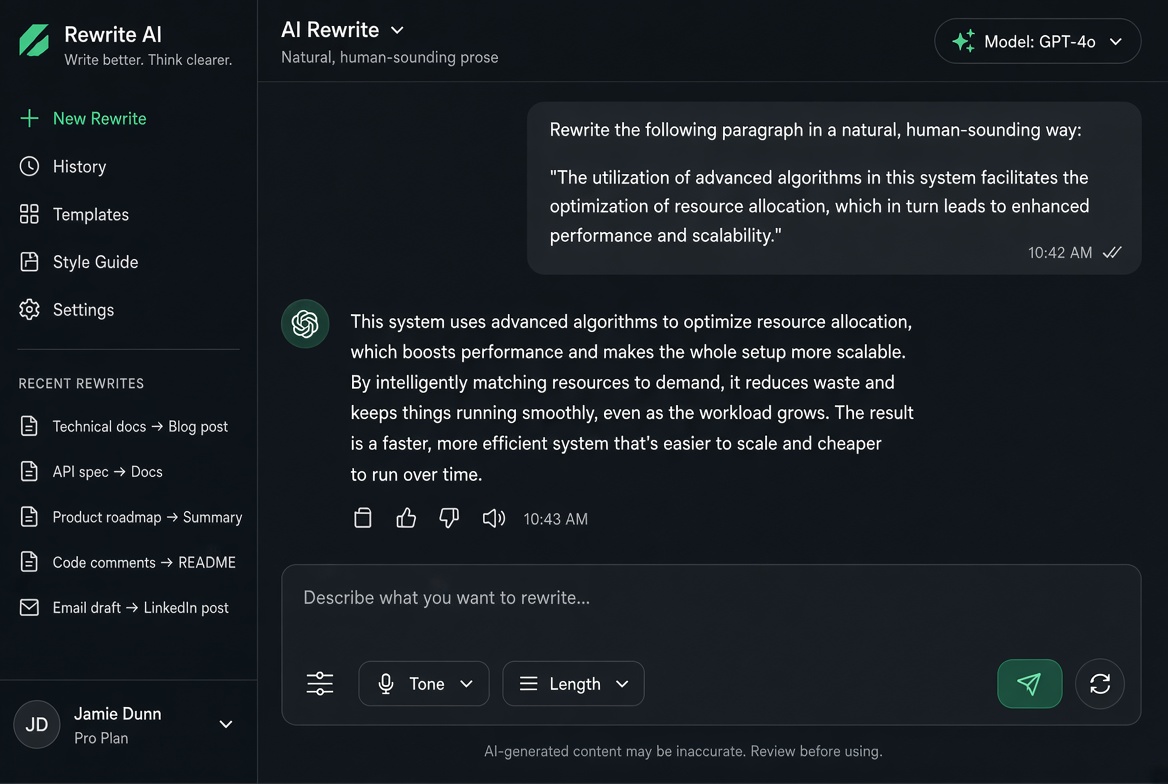Click the 'RECENT REWRITES' section heading
The image size is (1168, 784).
81,383
